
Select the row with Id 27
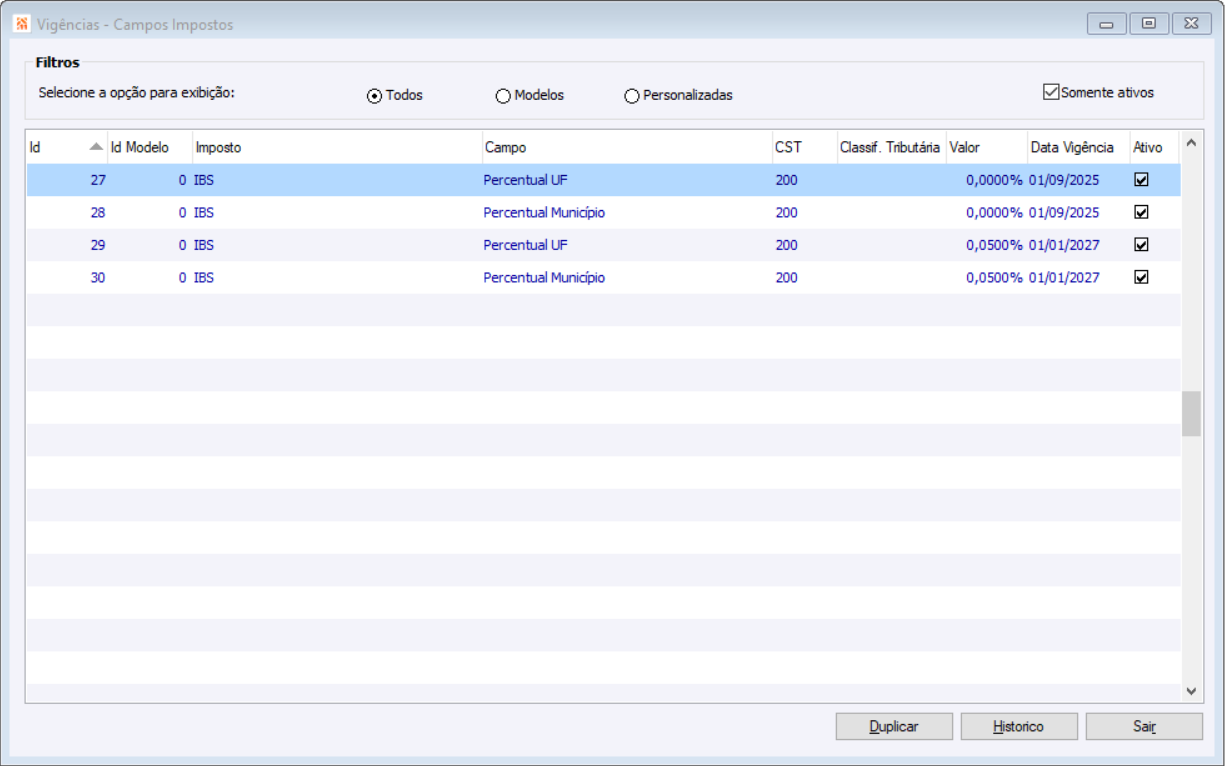click(603, 180)
